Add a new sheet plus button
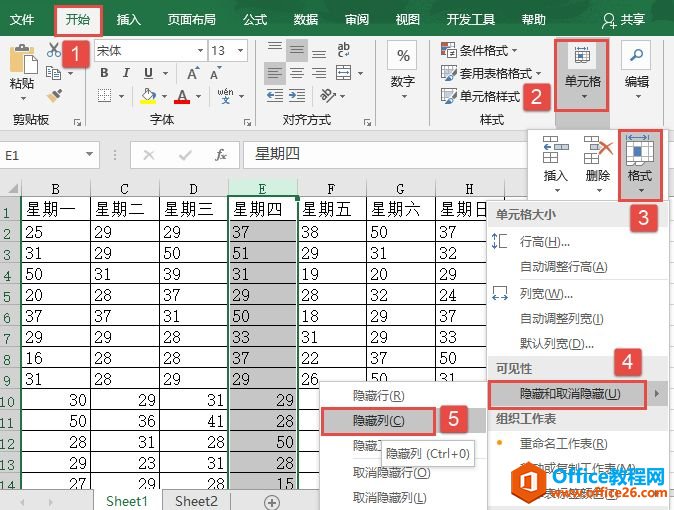Screen dimensions: 674x510 271,502
